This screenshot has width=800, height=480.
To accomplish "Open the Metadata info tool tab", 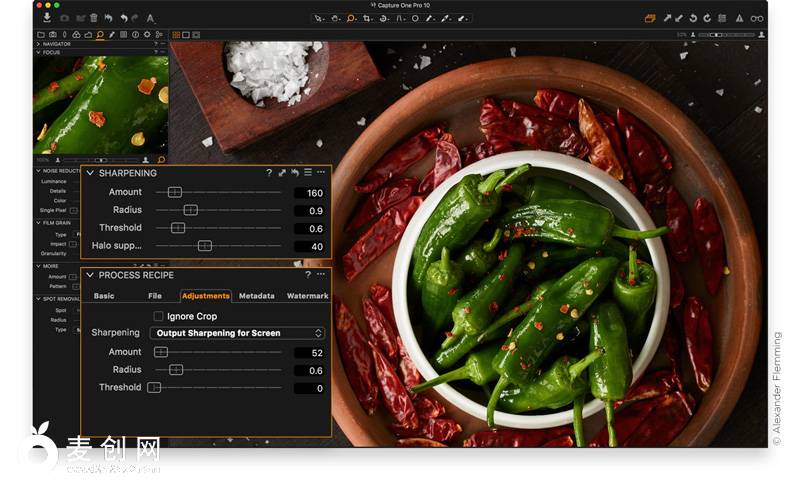I will tap(135, 35).
